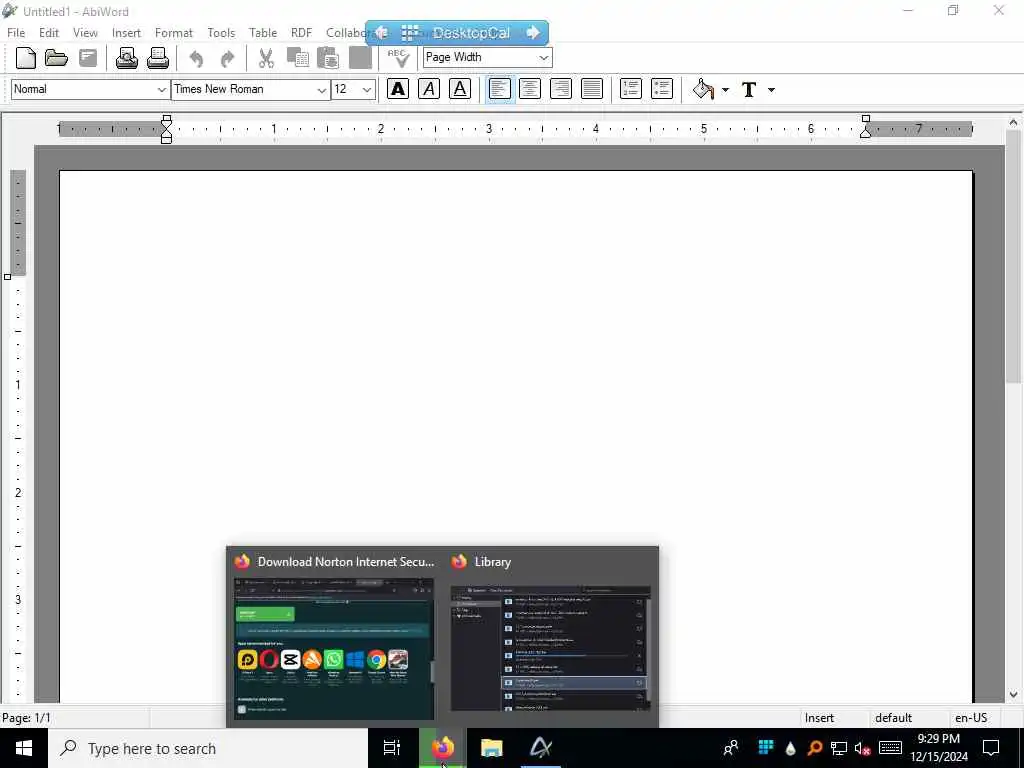
Task: Click the Page: 1/1 status text
Action: (26, 718)
